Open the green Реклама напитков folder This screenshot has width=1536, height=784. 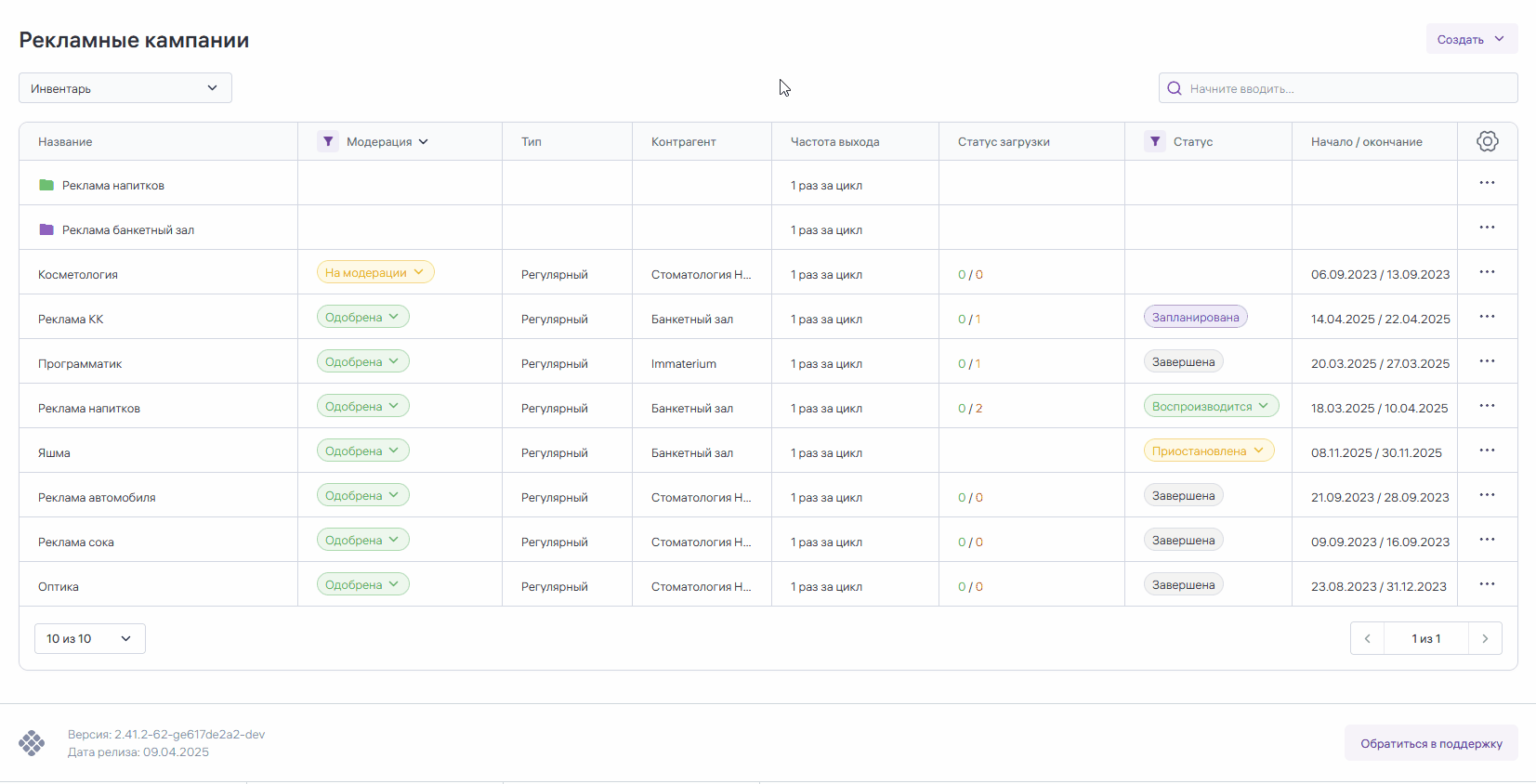coord(112,186)
